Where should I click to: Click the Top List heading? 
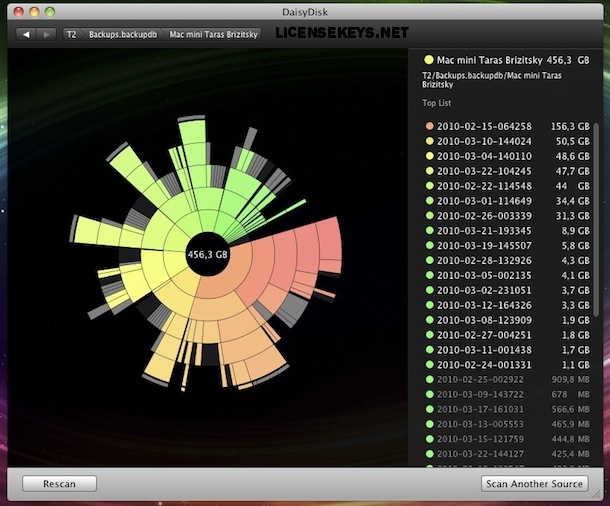[436, 103]
